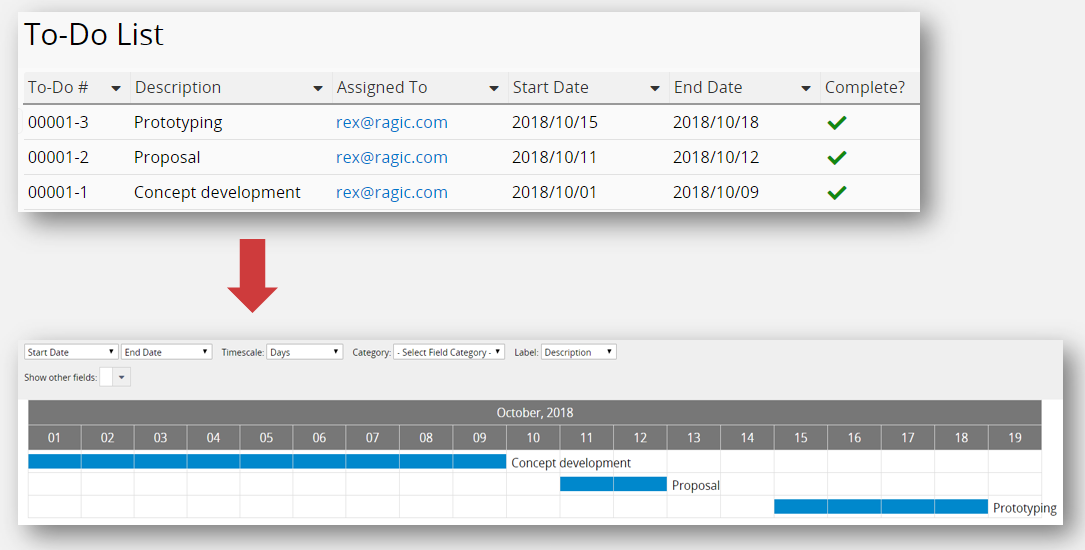Open the Timescale Days dropdown
This screenshot has width=1085, height=550.
click(305, 352)
